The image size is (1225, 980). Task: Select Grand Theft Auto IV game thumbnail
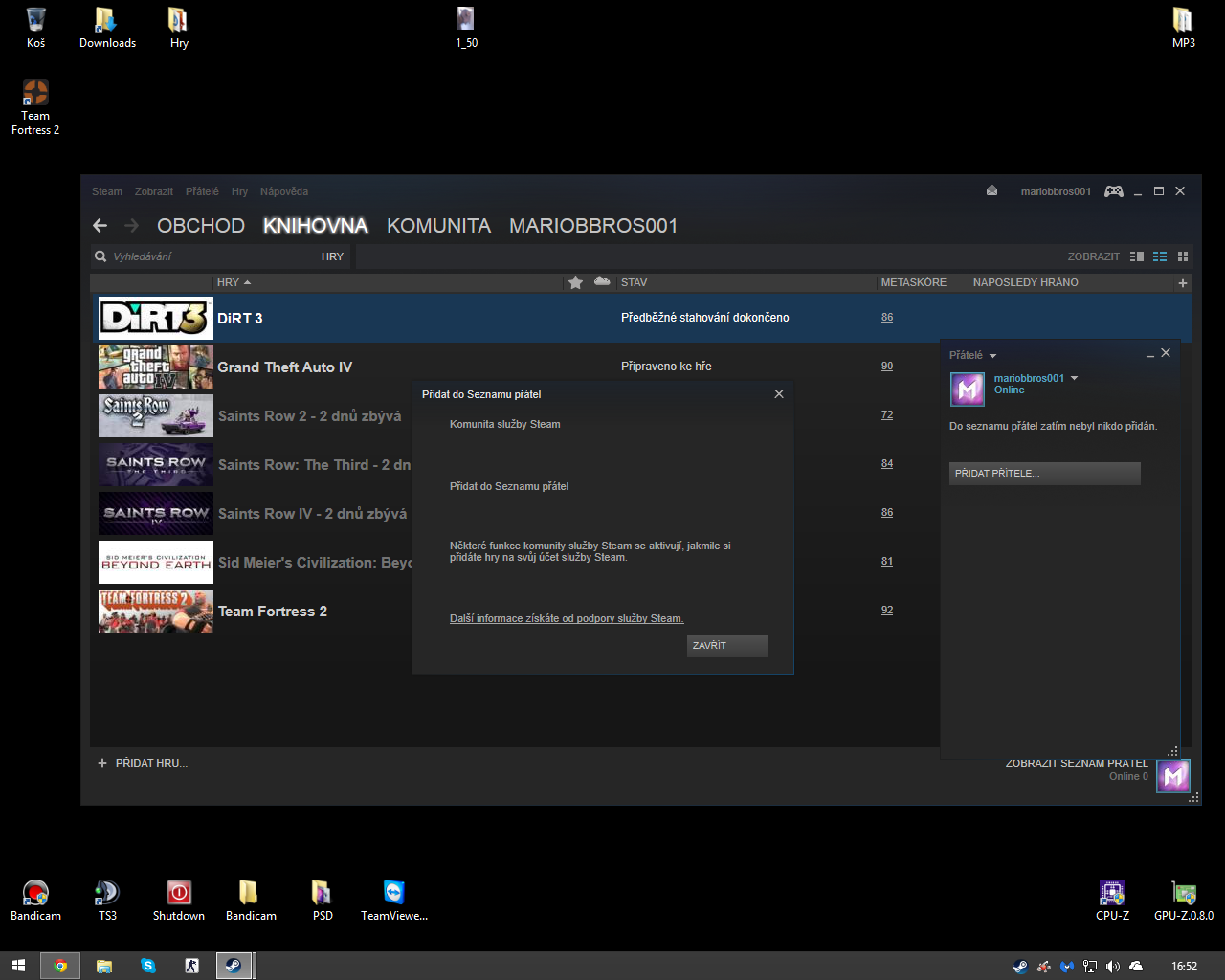[156, 367]
